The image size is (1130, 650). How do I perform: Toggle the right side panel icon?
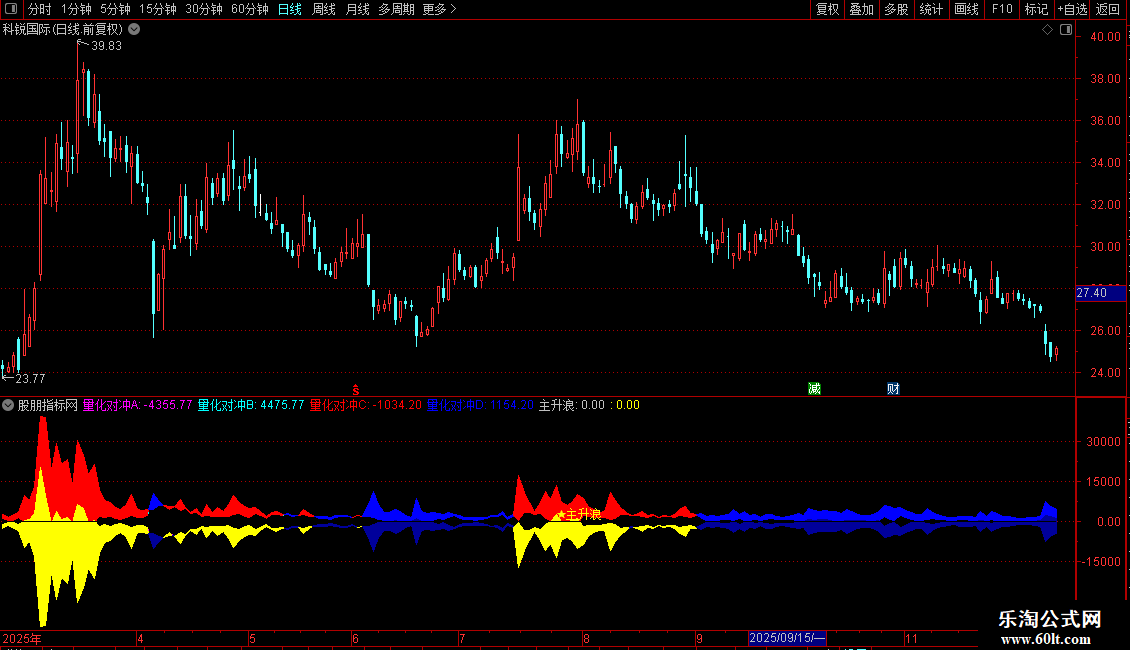(1066, 30)
